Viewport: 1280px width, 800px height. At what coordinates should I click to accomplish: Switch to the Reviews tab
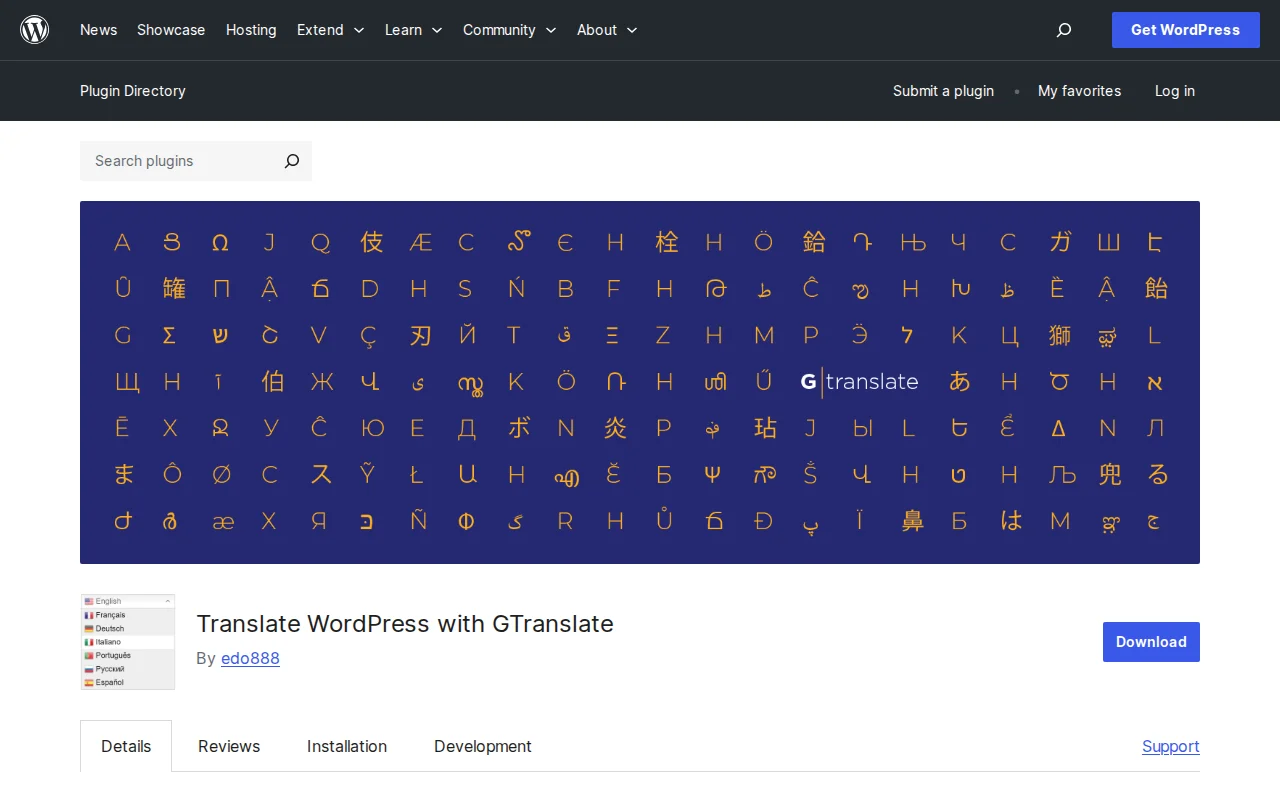pos(229,746)
